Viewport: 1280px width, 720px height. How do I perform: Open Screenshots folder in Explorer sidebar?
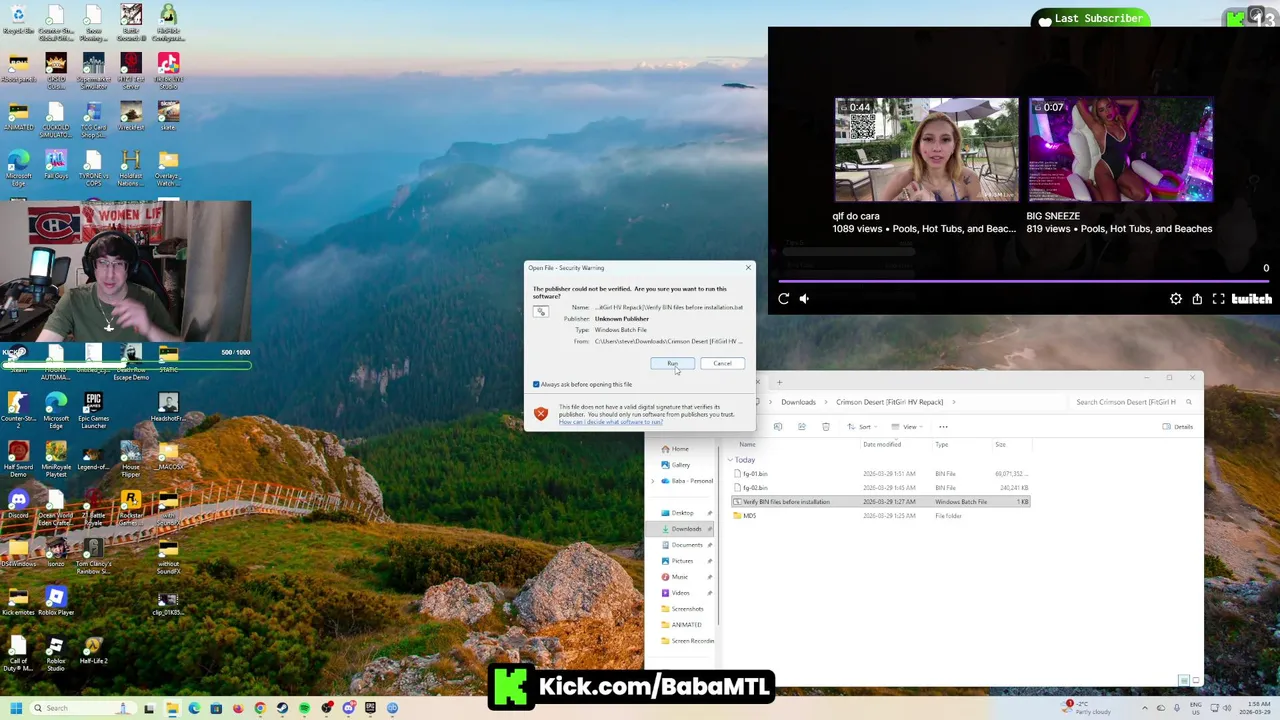[687, 609]
